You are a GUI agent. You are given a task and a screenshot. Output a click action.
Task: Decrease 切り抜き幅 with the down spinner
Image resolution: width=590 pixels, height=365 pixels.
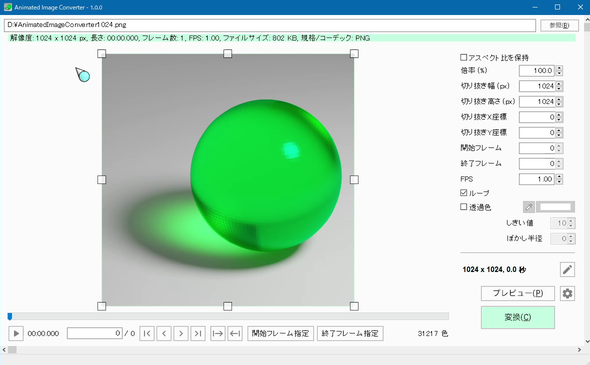tap(560, 89)
